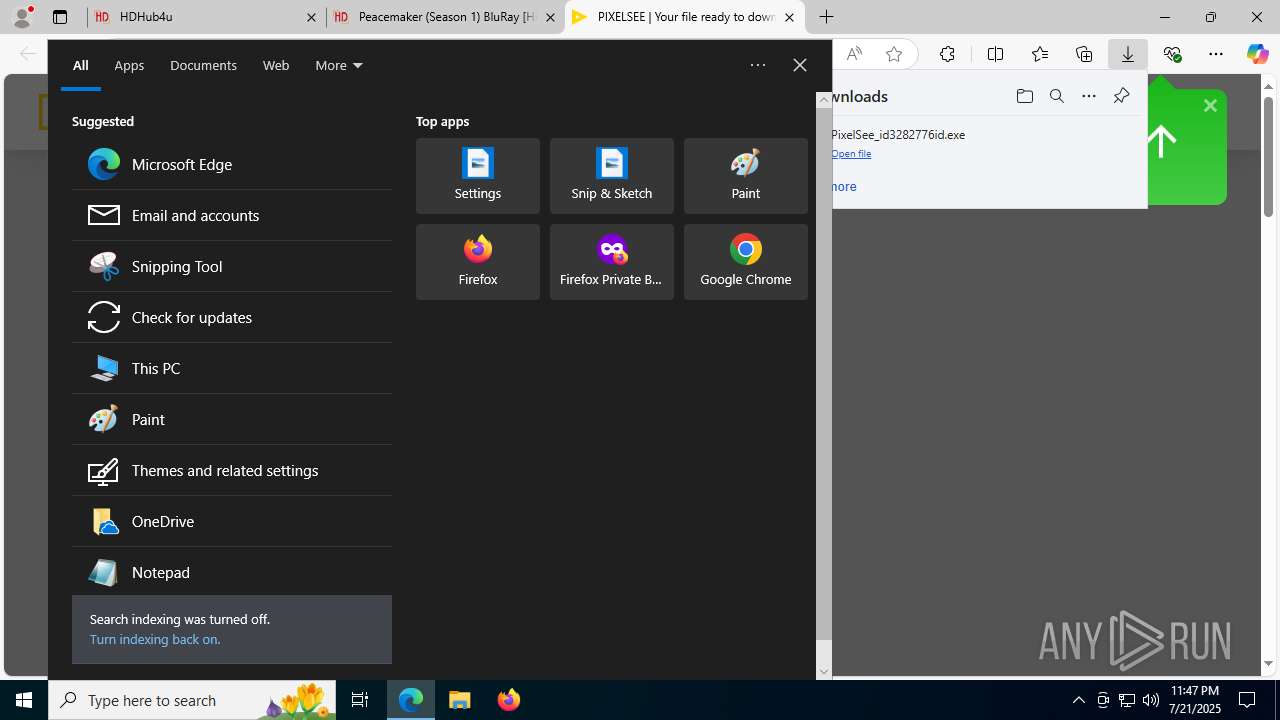Open Copilot sidebar button

click(1258, 54)
